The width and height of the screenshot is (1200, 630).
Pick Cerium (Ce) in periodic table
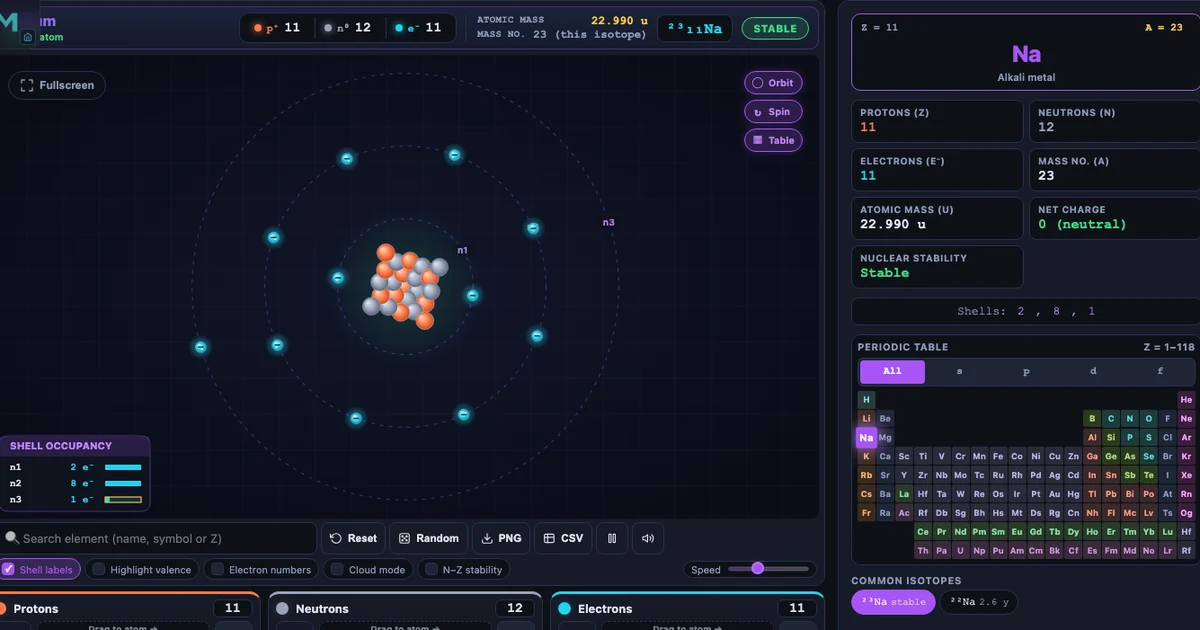coord(923,532)
